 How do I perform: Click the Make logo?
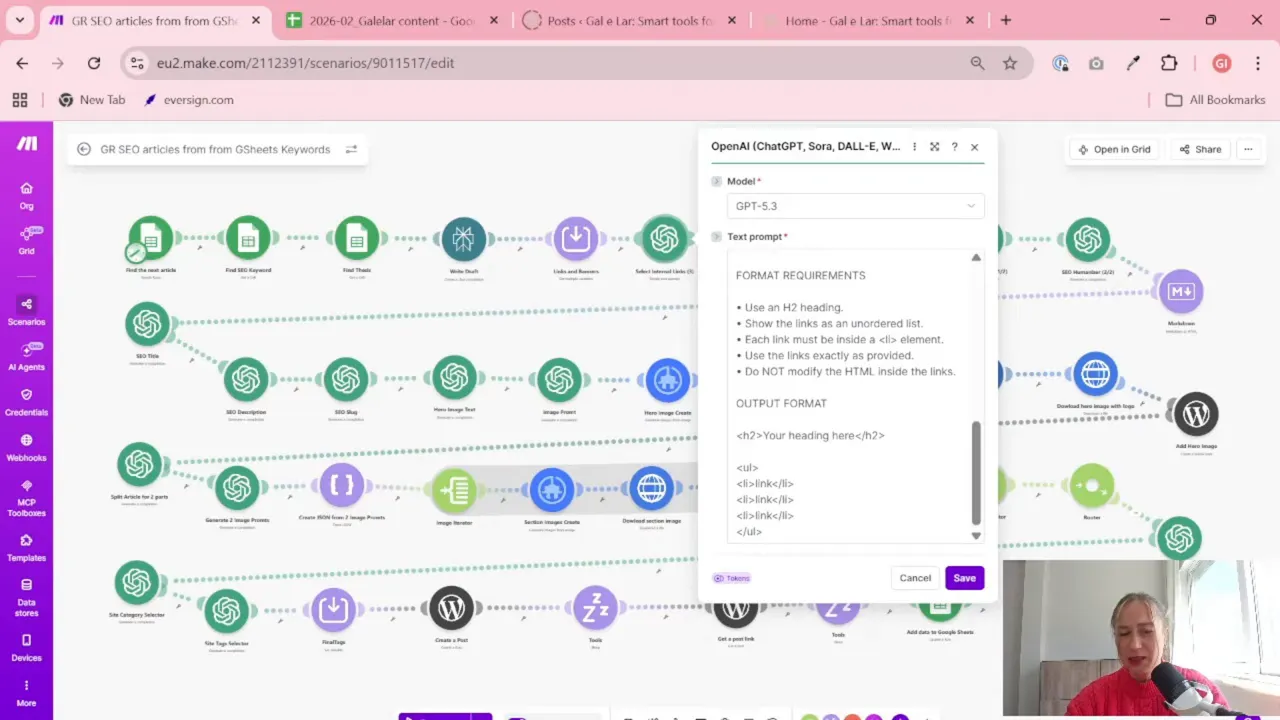[x=27, y=143]
